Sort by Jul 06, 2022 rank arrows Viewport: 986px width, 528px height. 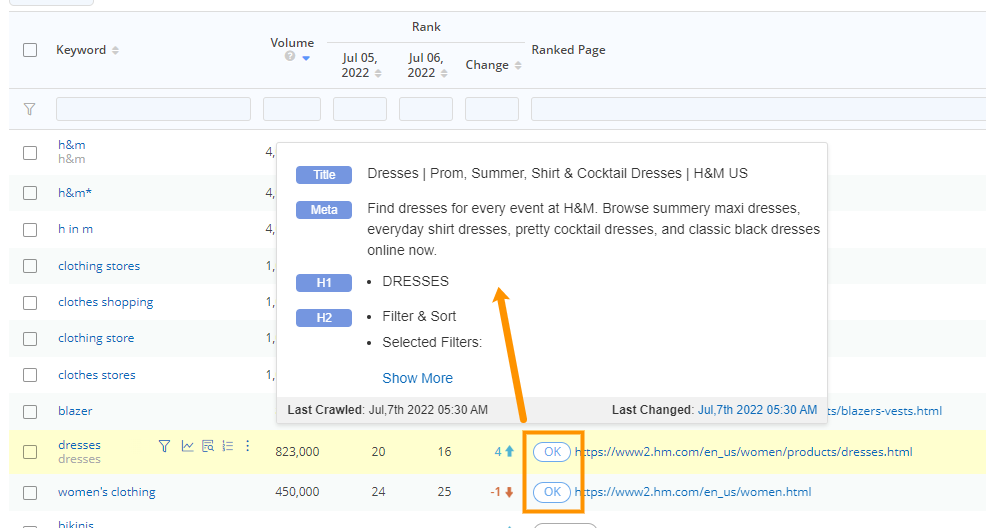(444, 74)
